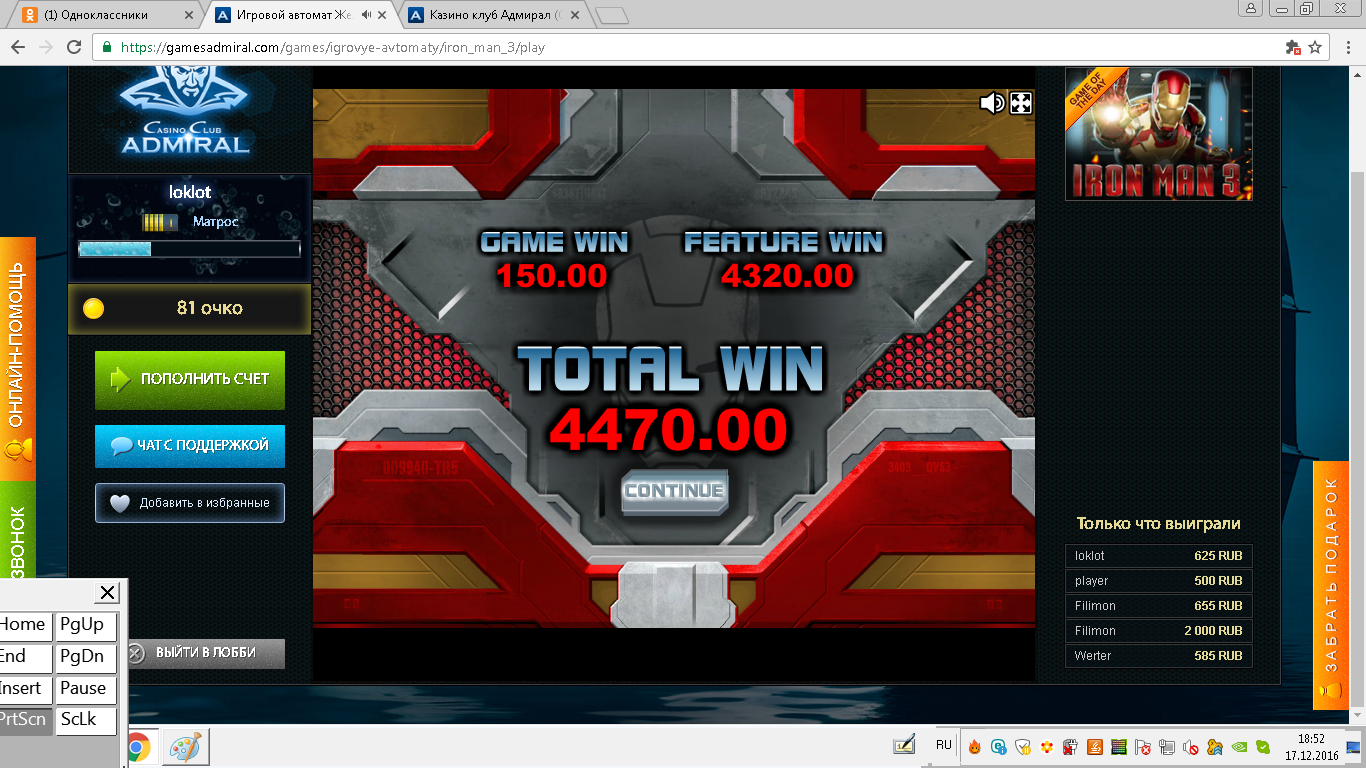Viewport: 1366px width, 768px height.
Task: Click the network connection tray icon
Action: 1166,747
